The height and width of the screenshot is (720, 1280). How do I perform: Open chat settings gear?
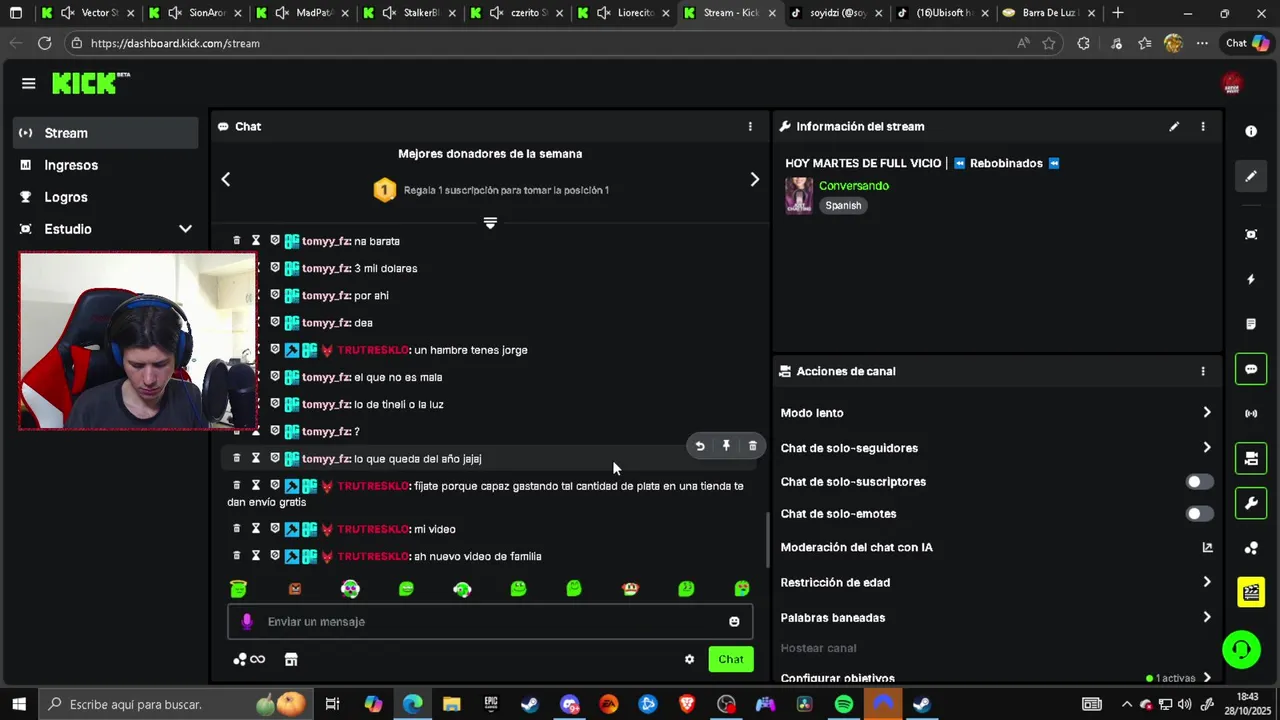[689, 659]
